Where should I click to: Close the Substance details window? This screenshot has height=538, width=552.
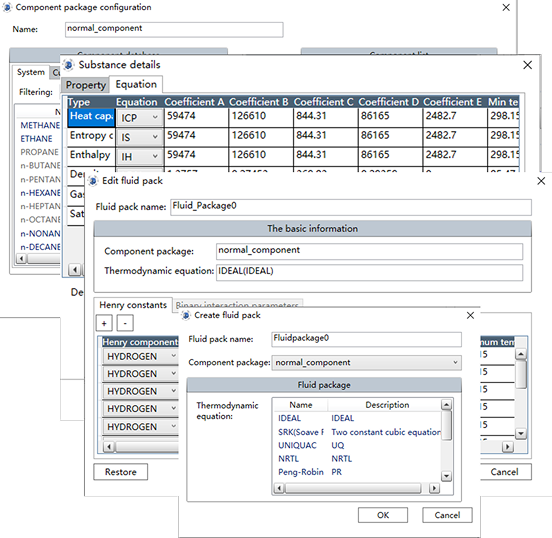coord(527,65)
